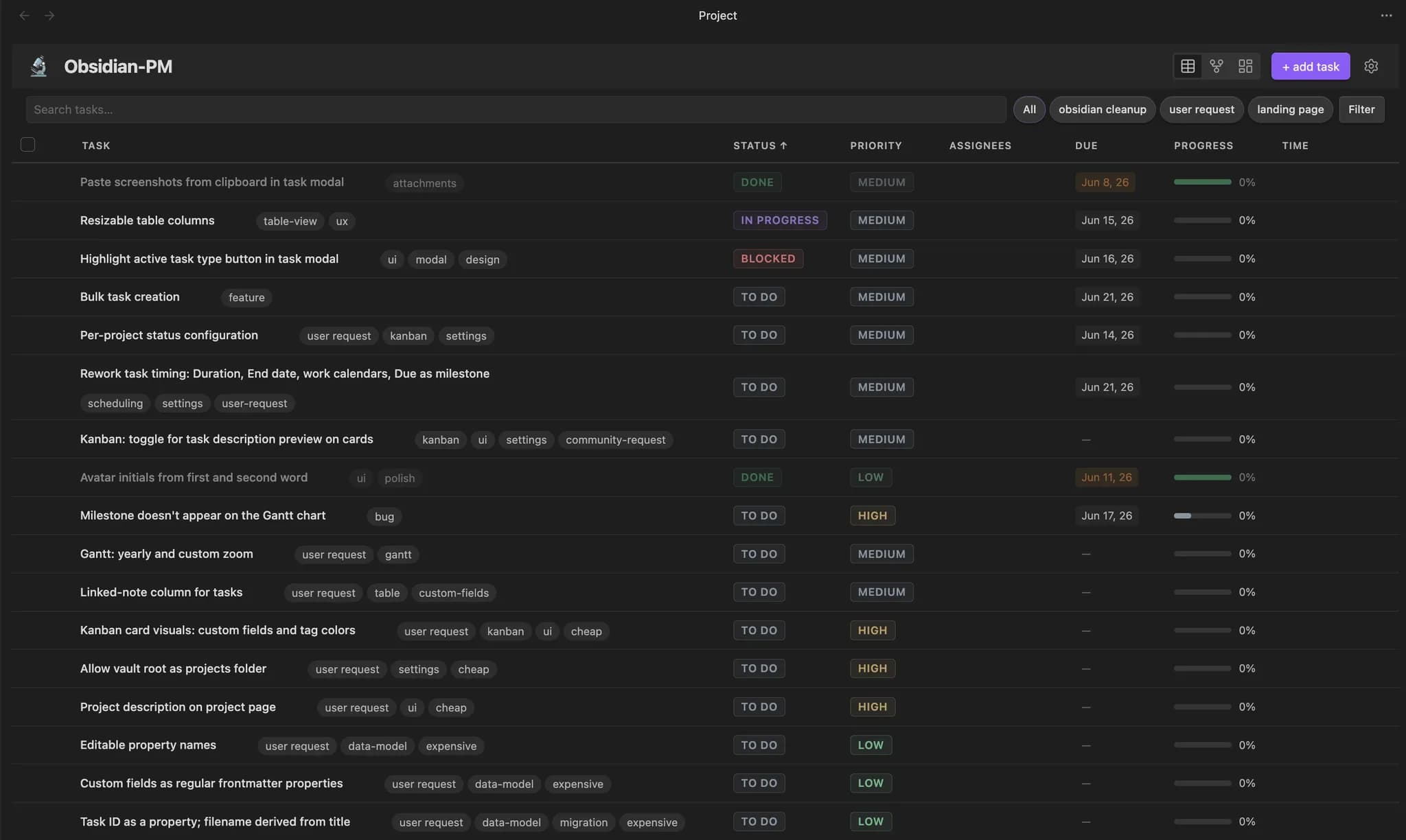
Task: Click the status sort ascending arrow
Action: pos(783,145)
